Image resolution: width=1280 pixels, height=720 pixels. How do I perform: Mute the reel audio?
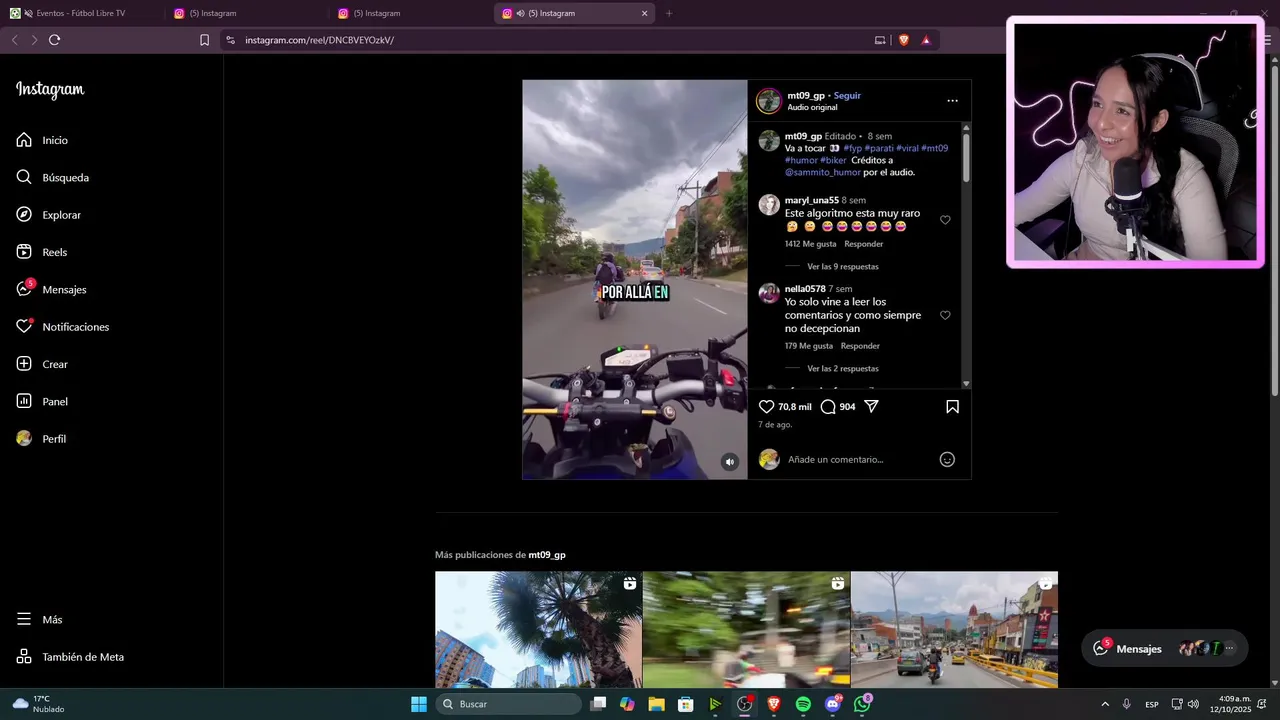click(730, 462)
